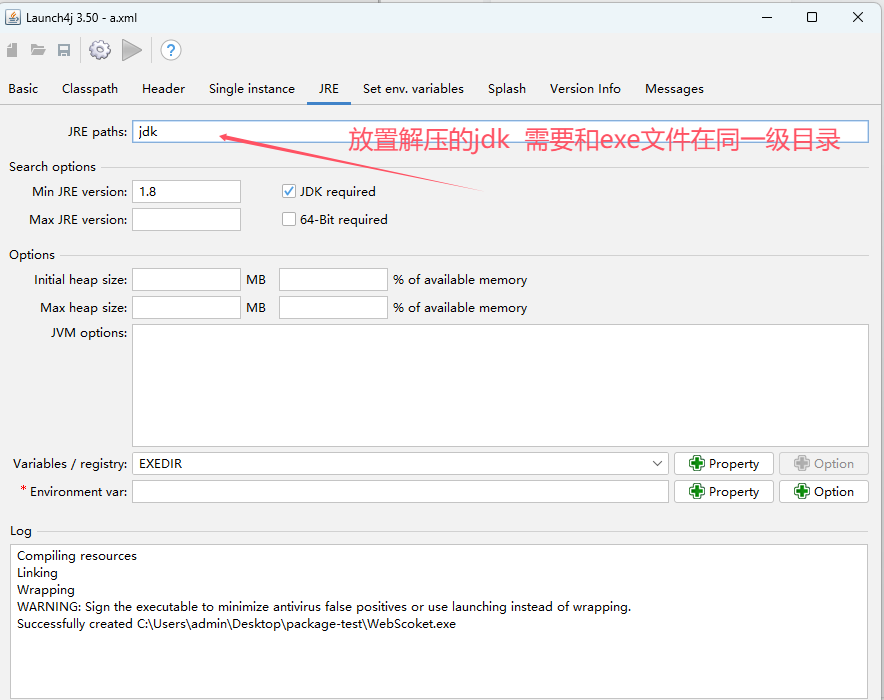Minimize the Launch4j window

click(x=767, y=17)
